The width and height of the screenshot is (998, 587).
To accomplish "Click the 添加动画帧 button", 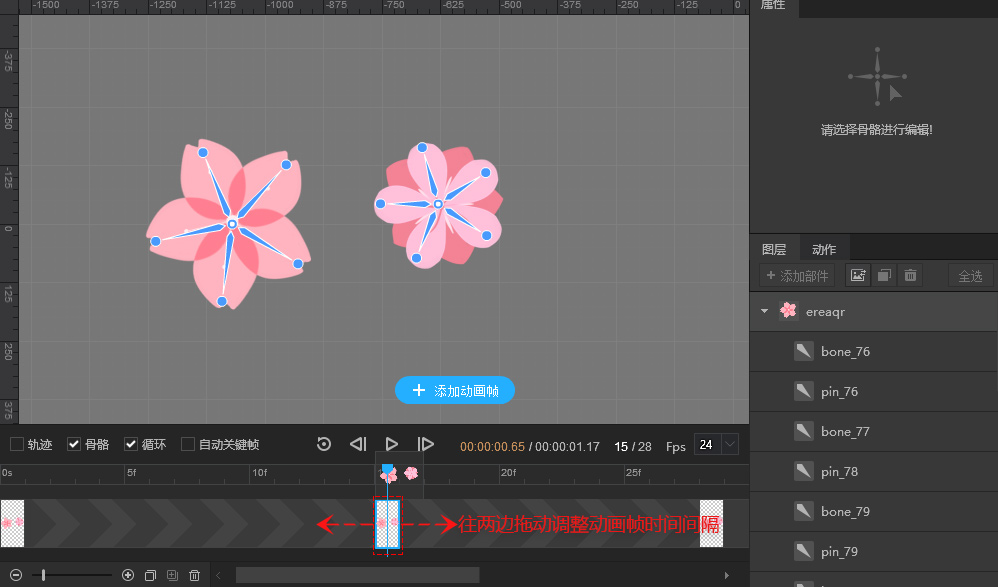I will 455,391.
